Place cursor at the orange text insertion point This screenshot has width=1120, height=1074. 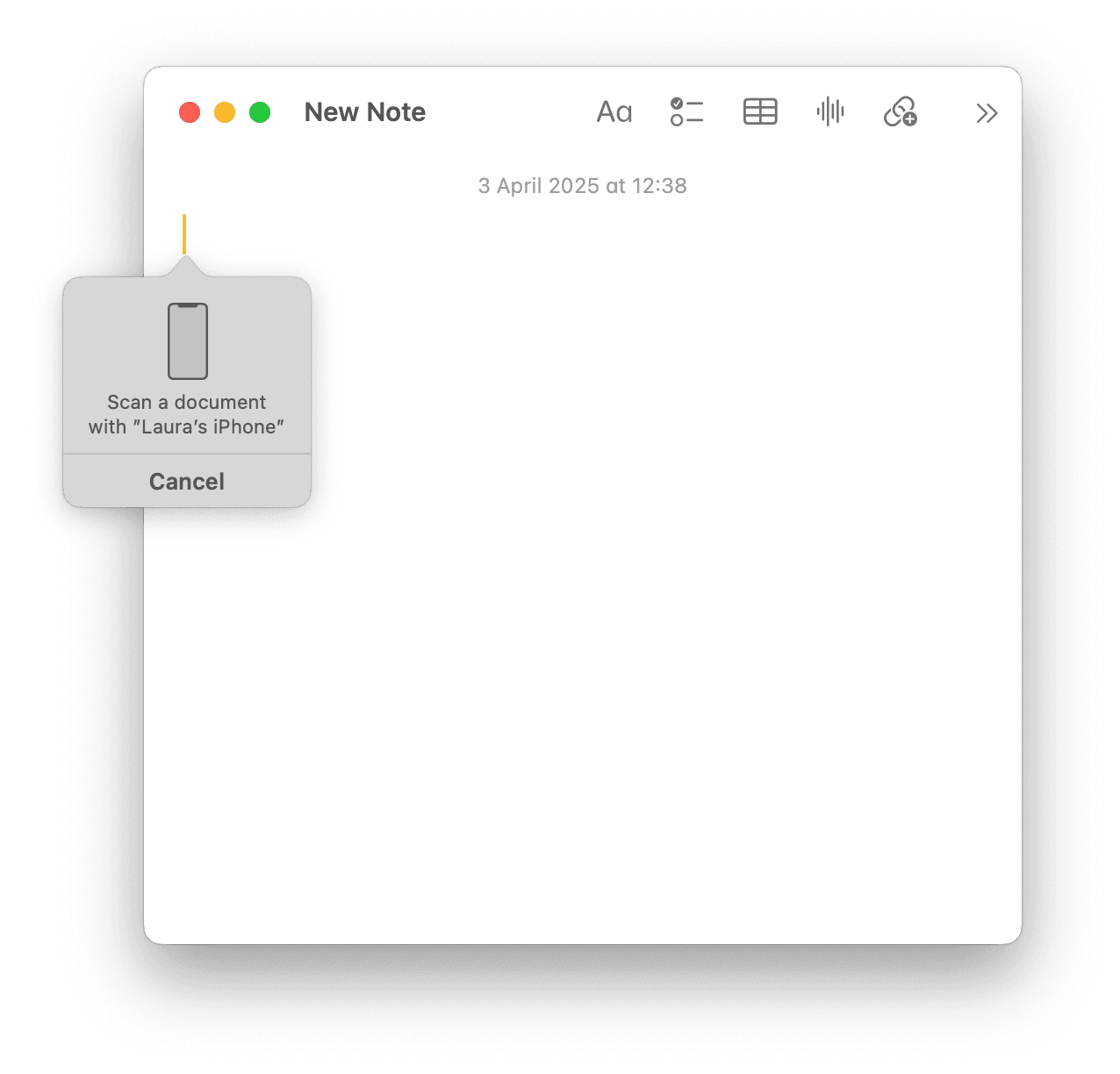184,233
